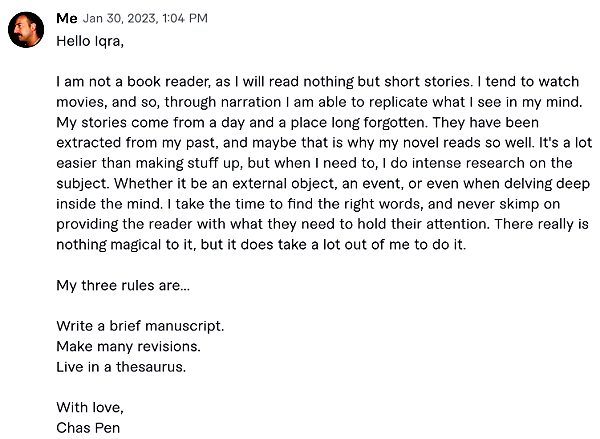The width and height of the screenshot is (600, 439).
Task: Click the phrase "nothing magical" in last line
Action: click(109, 245)
